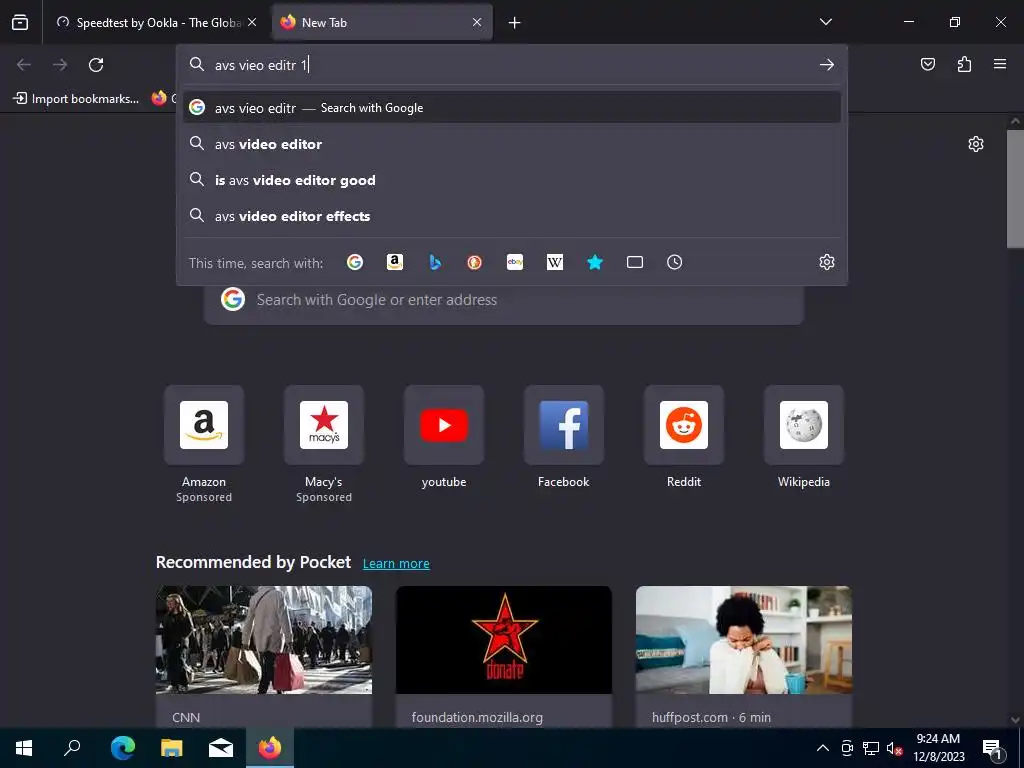Go back with the back arrow

[24, 65]
